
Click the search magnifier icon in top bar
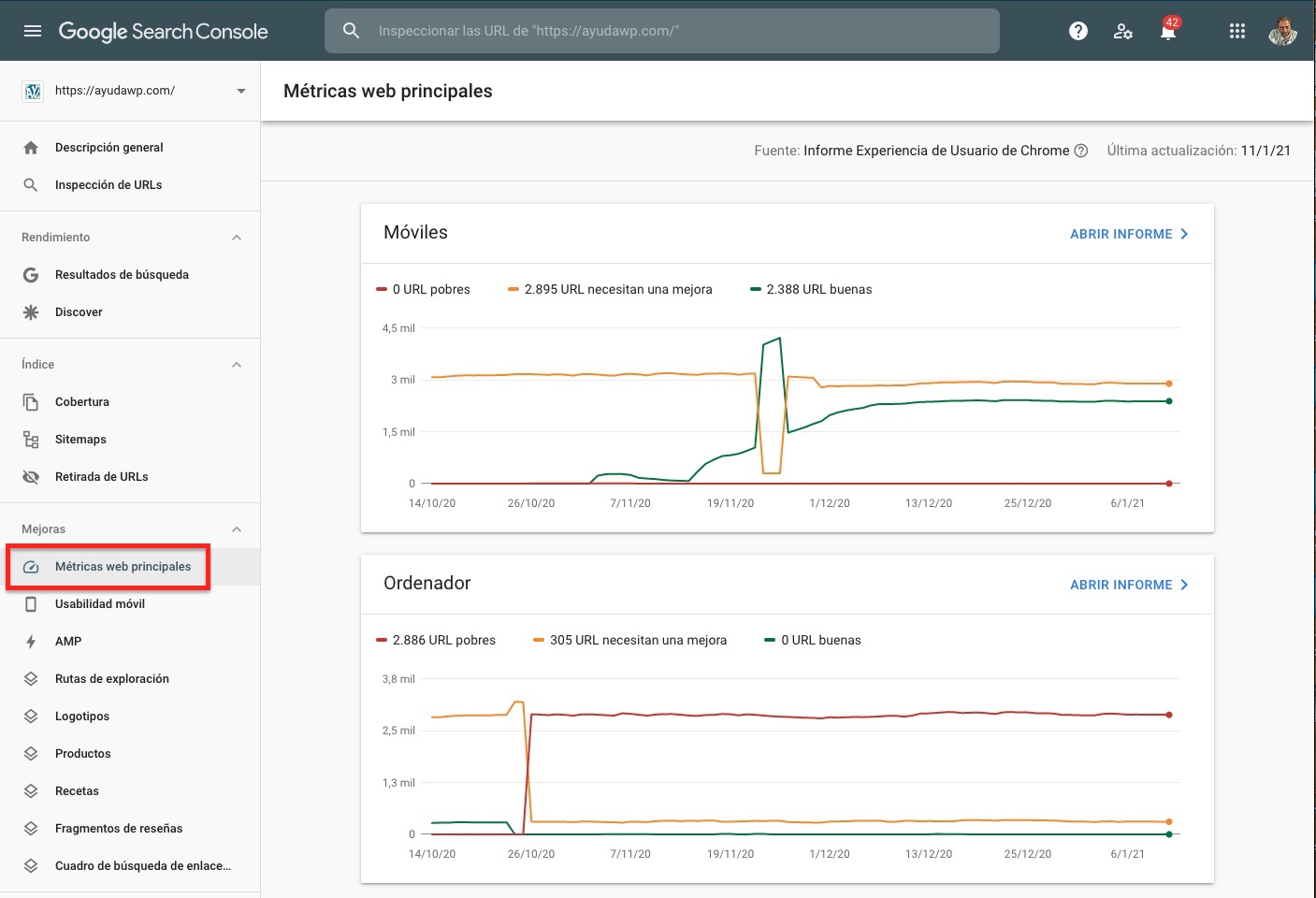[351, 31]
